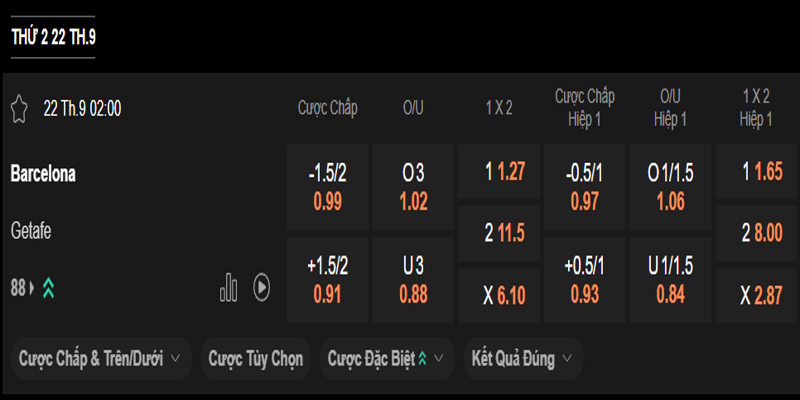This screenshot has width=800, height=400.
Task: Click the 88 additional markets count
Action: point(19,288)
